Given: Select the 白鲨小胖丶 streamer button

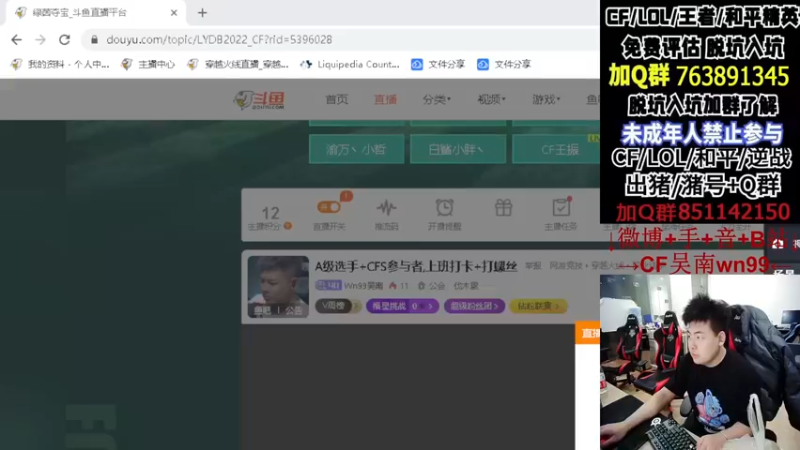Looking at the screenshot, I should coord(458,149).
